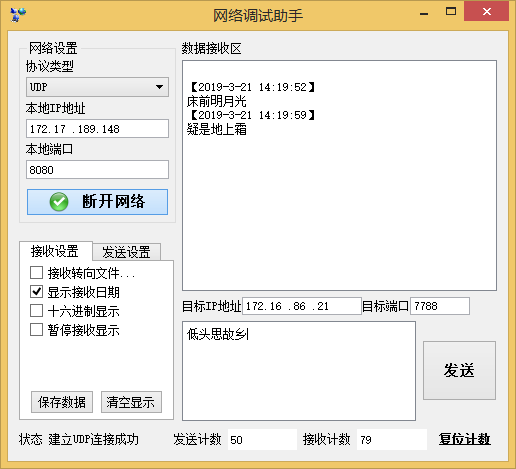
Task: Tick 暂停接收显示 checkbox
Action: tap(37, 330)
